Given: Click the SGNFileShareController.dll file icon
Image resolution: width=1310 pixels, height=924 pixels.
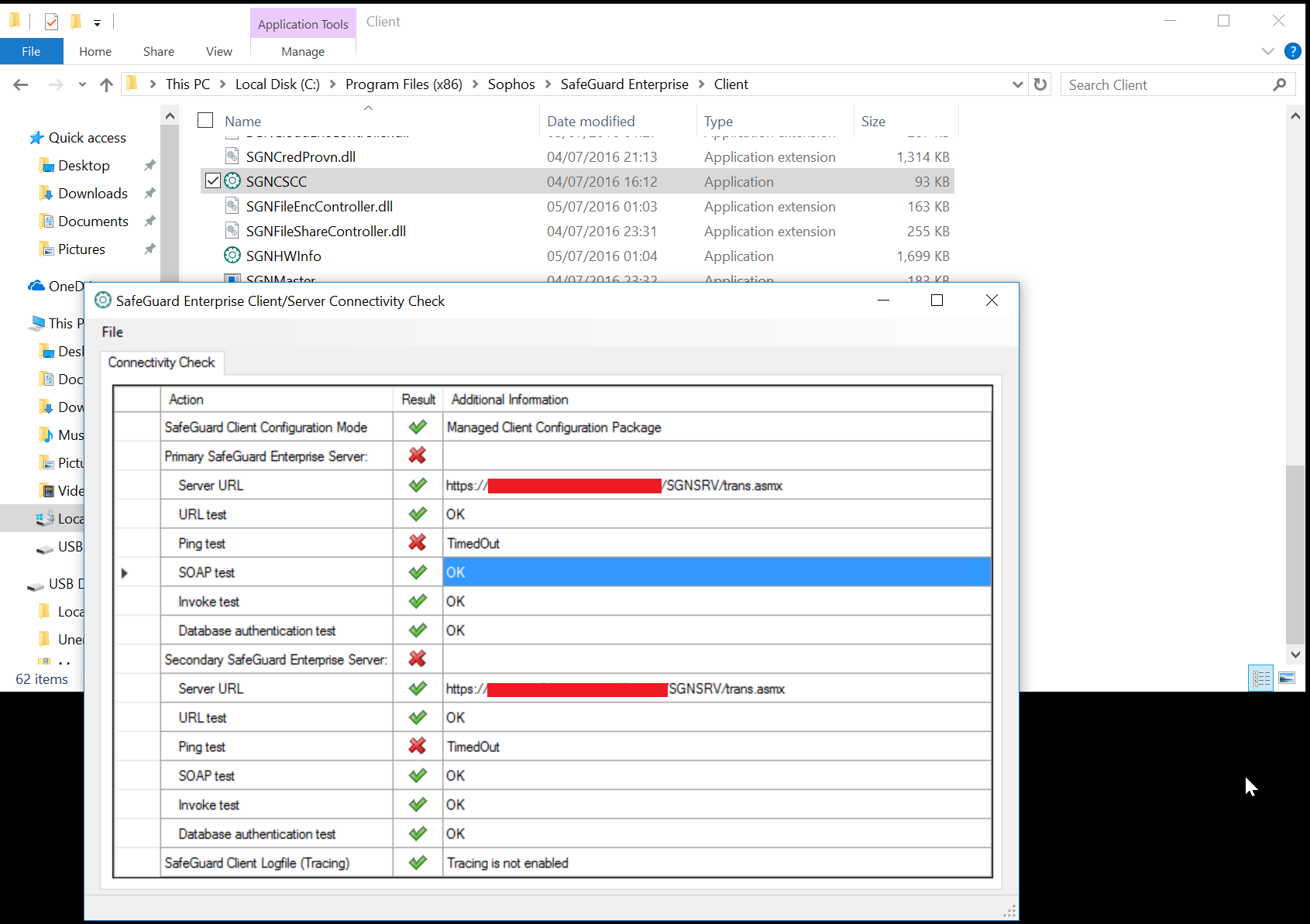Looking at the screenshot, I should coord(232,231).
